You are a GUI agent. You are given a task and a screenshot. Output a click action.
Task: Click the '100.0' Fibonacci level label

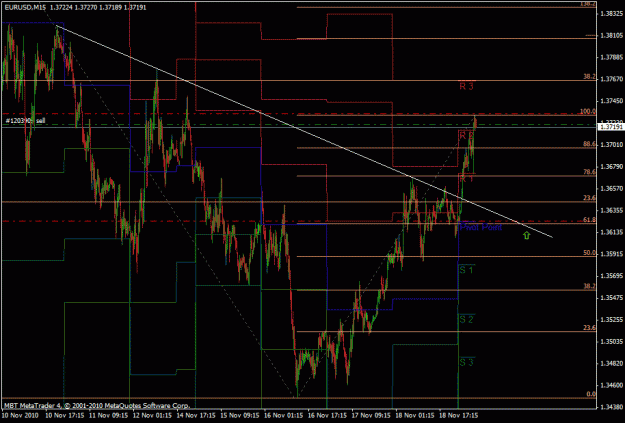coord(588,112)
